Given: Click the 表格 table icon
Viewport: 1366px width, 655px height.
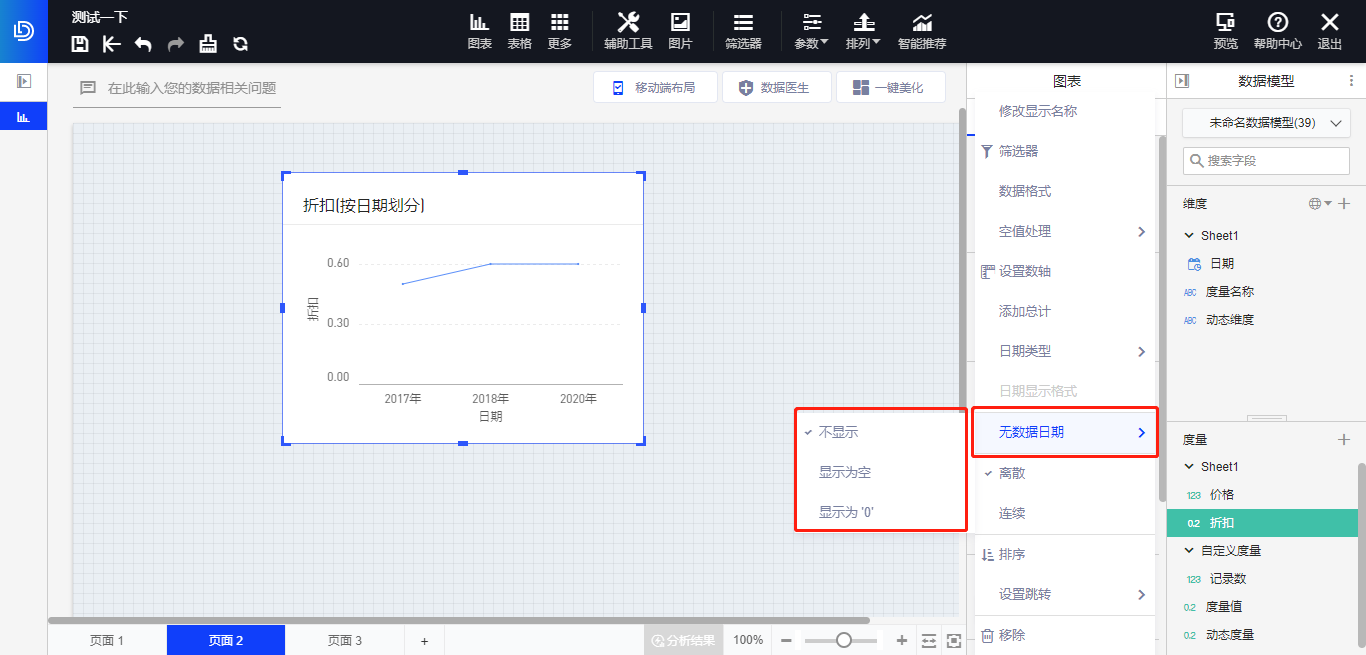Looking at the screenshot, I should pyautogui.click(x=519, y=30).
